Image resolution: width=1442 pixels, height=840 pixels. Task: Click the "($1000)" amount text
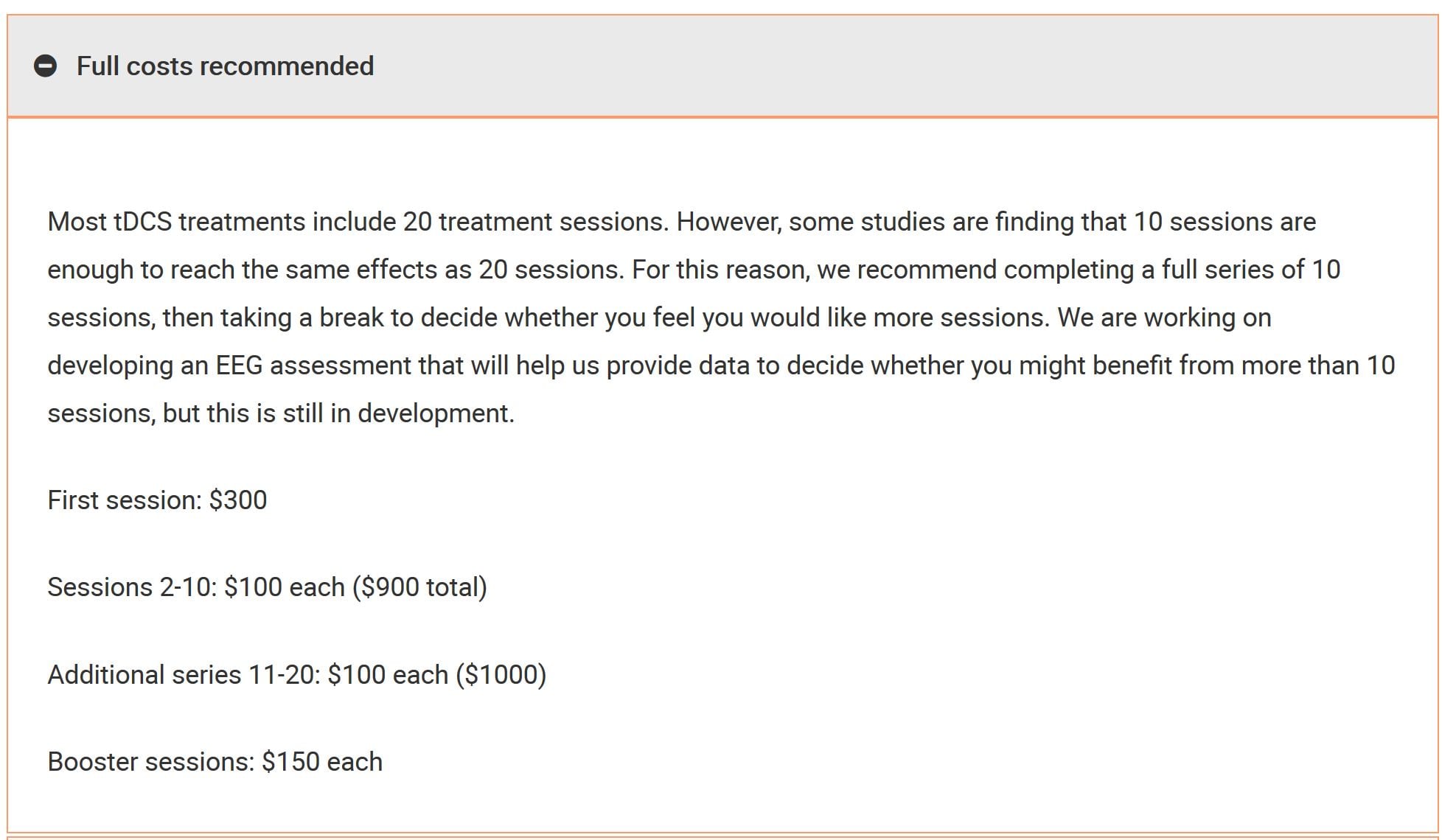tap(501, 675)
